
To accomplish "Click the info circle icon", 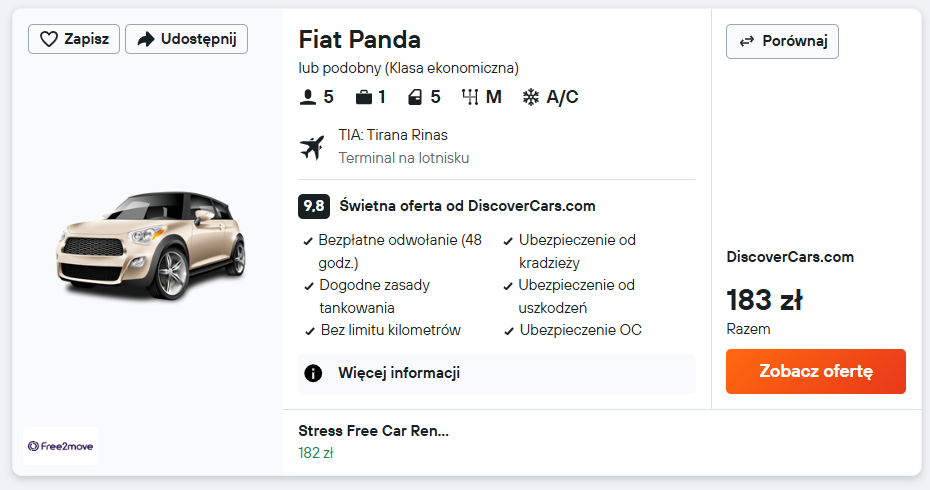I will (313, 374).
